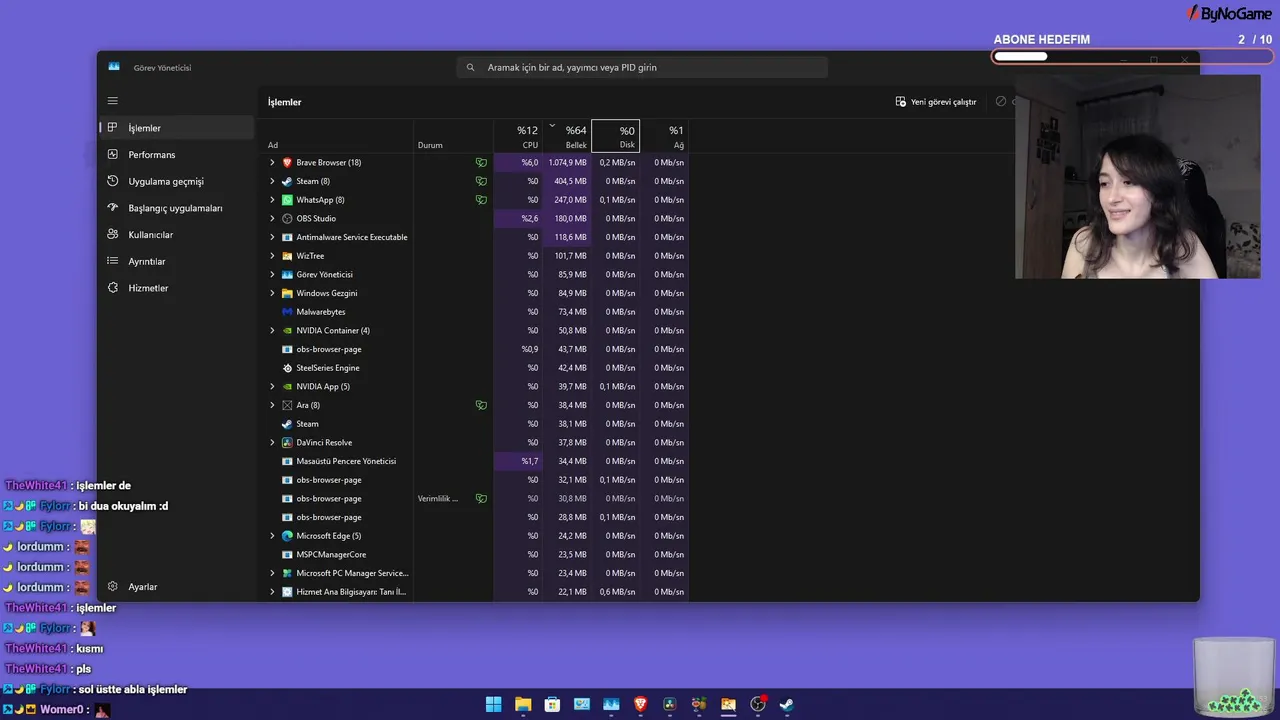
Task: Click Brave Browser memory value 1.074,9 MB
Action: (x=567, y=163)
